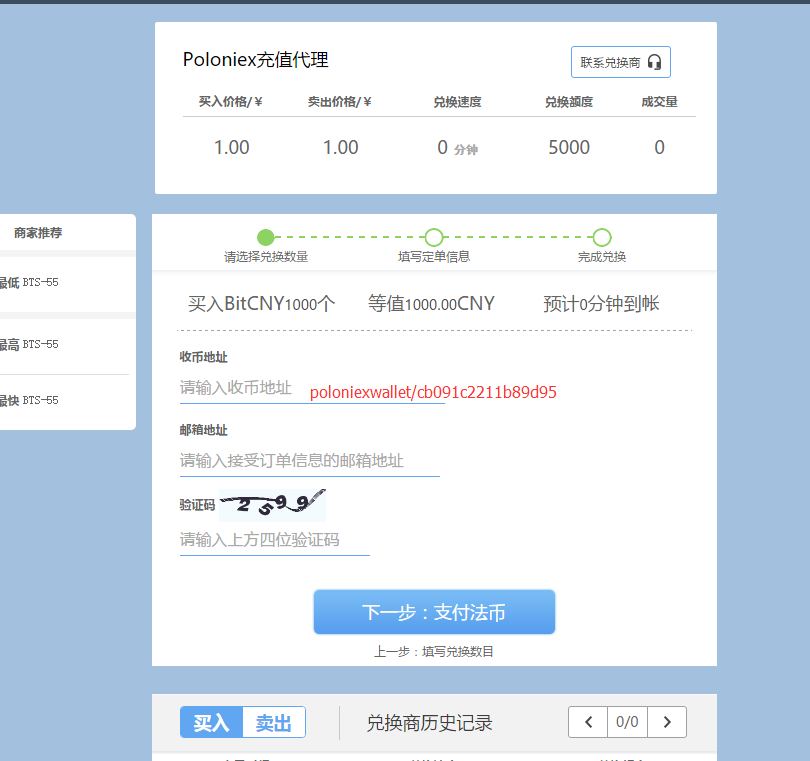Click the 商家推荐 sidebar heading

tap(38, 233)
